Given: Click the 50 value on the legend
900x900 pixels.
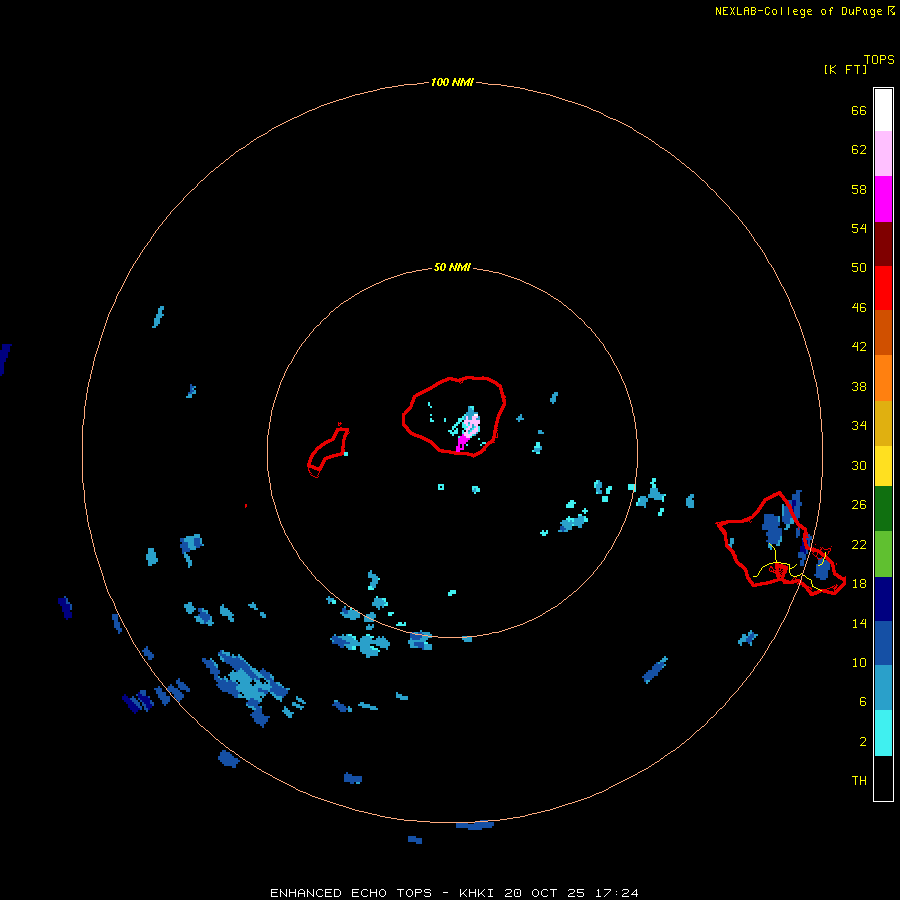Looking at the screenshot, I should click(x=859, y=268).
